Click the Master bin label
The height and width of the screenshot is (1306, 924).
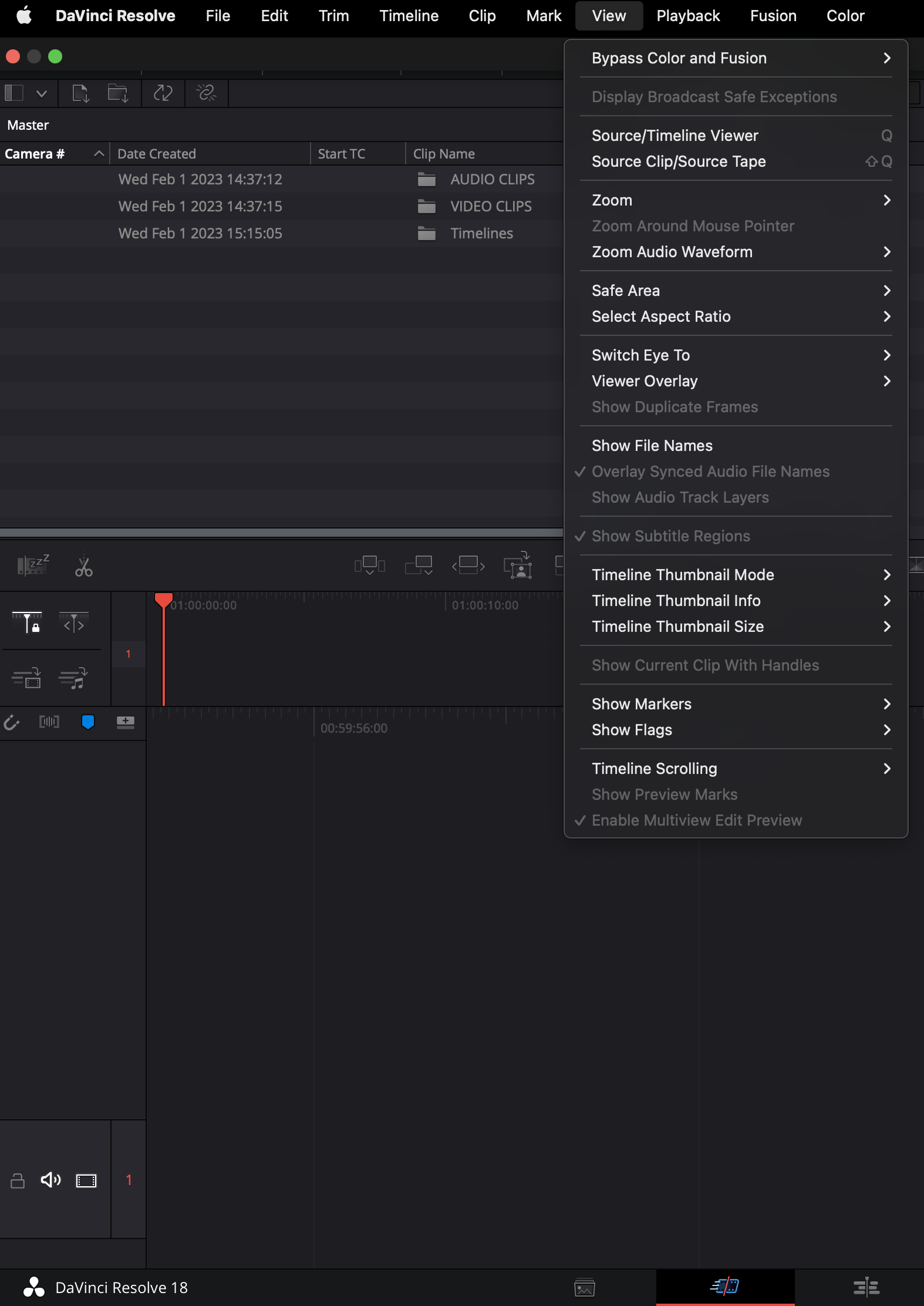coord(28,125)
